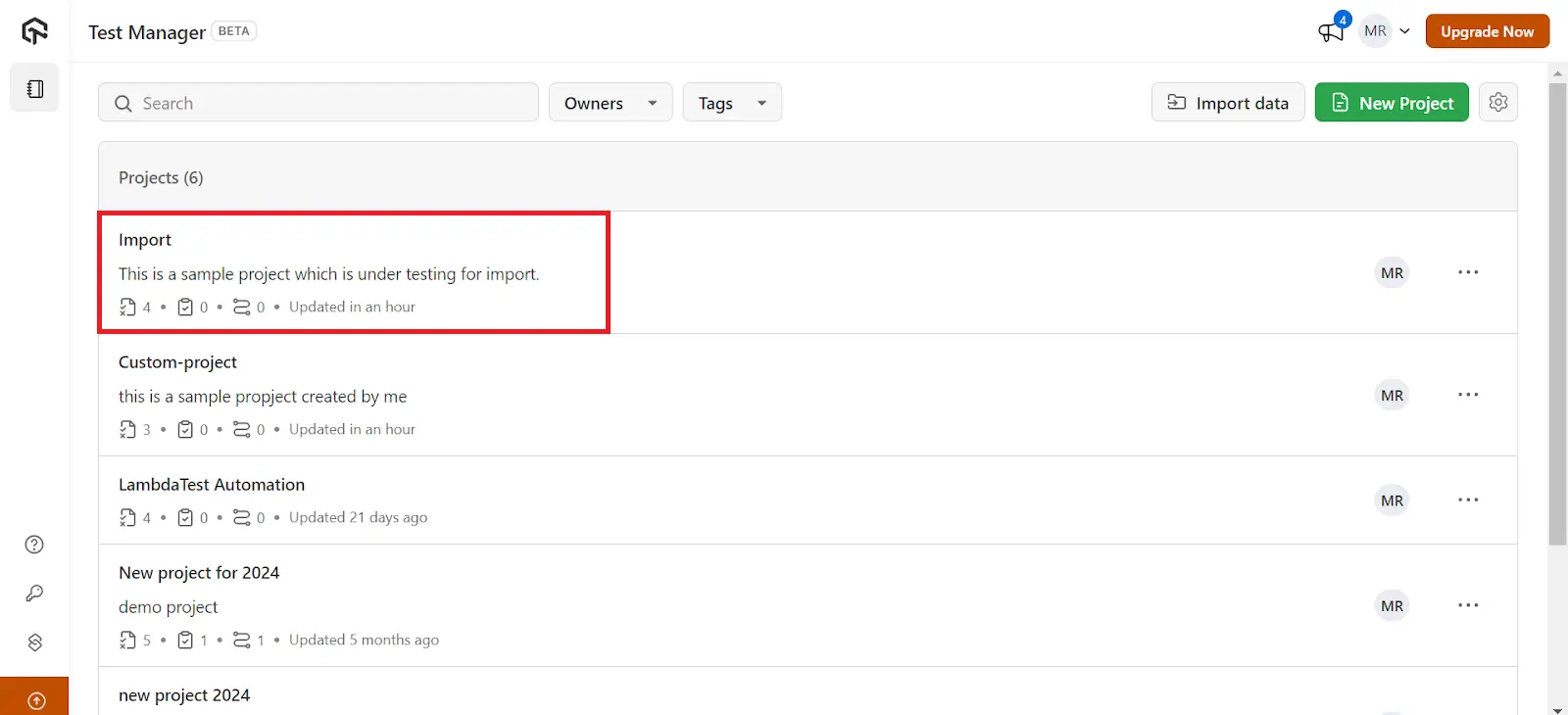Expand the Tags filter dropdown
This screenshot has width=1568, height=715.
coord(731,103)
